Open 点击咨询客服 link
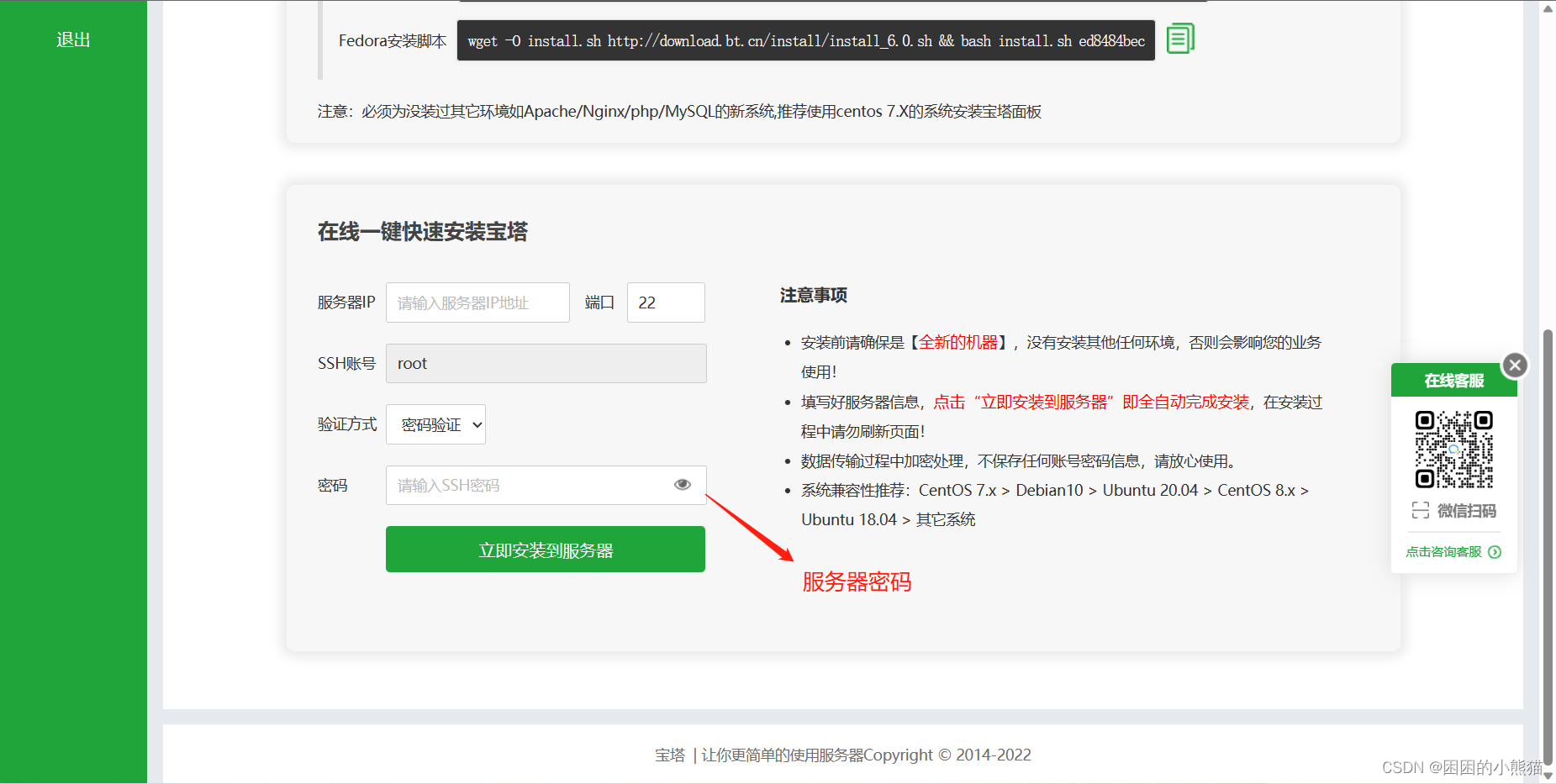Viewport: 1556px width, 784px height. [x=1443, y=552]
